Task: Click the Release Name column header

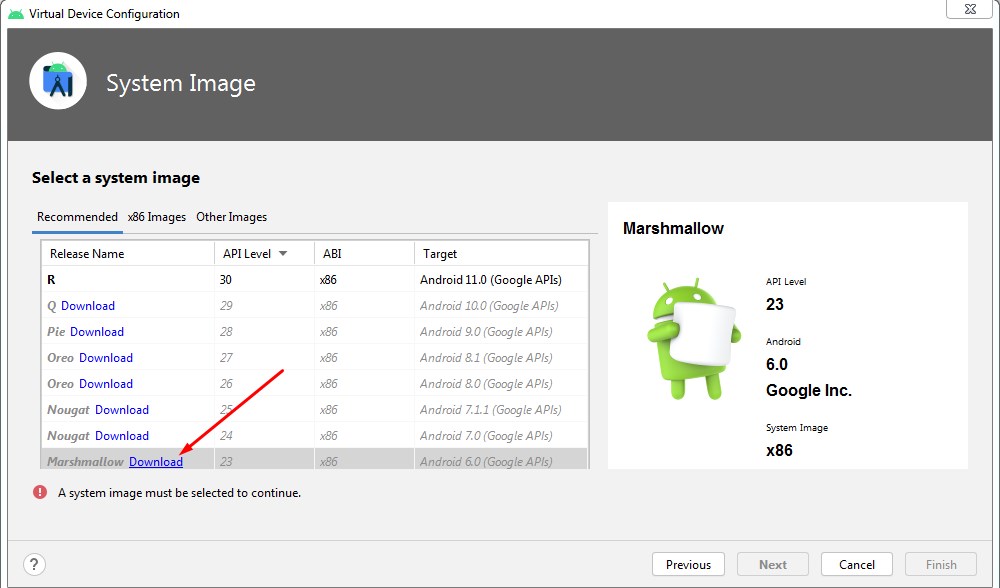Action: pyautogui.click(x=128, y=254)
